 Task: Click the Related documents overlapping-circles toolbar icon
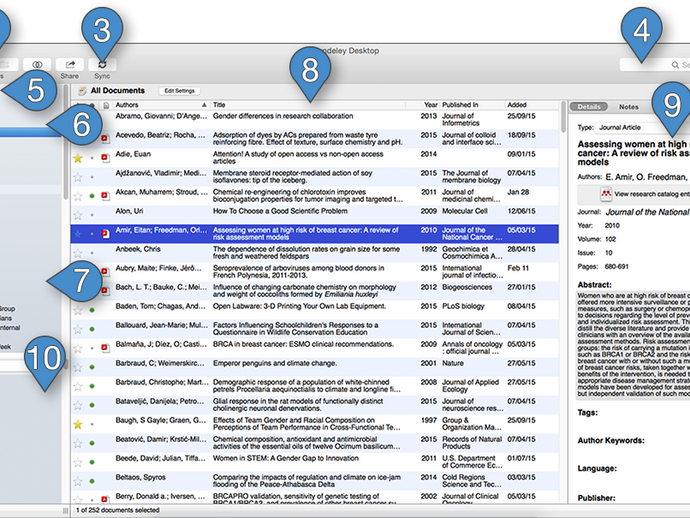[37, 65]
